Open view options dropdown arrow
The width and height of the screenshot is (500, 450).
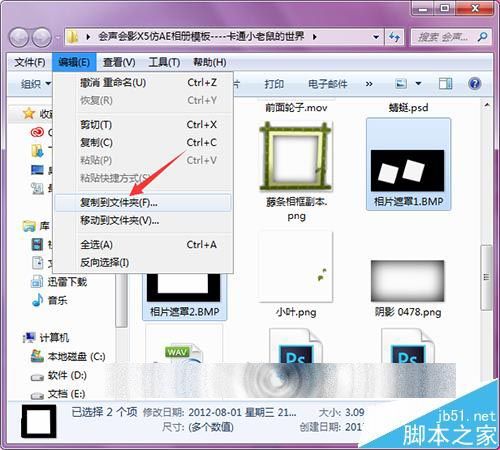[x=418, y=83]
